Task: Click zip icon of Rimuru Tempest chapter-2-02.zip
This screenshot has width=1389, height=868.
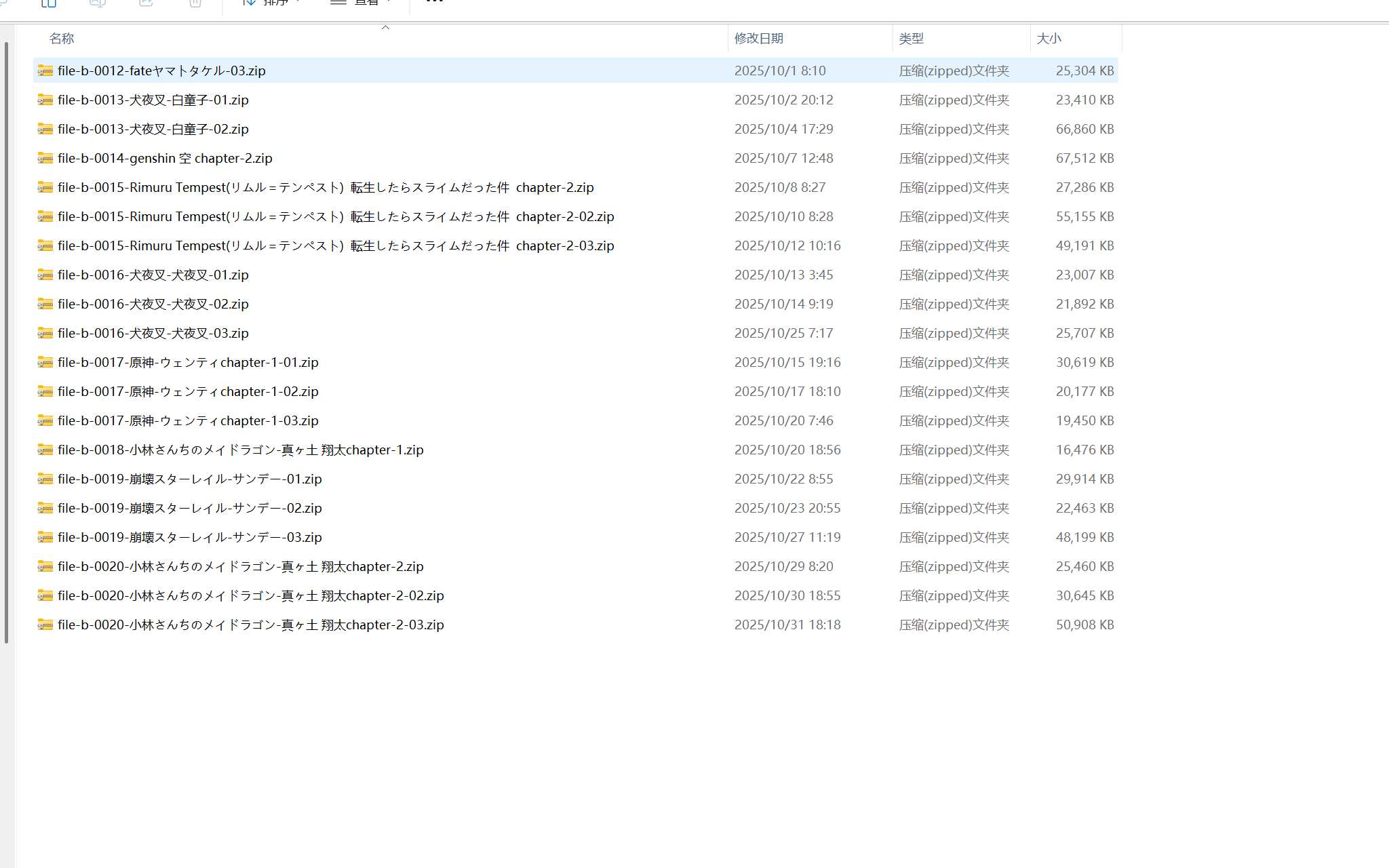Action: click(45, 216)
